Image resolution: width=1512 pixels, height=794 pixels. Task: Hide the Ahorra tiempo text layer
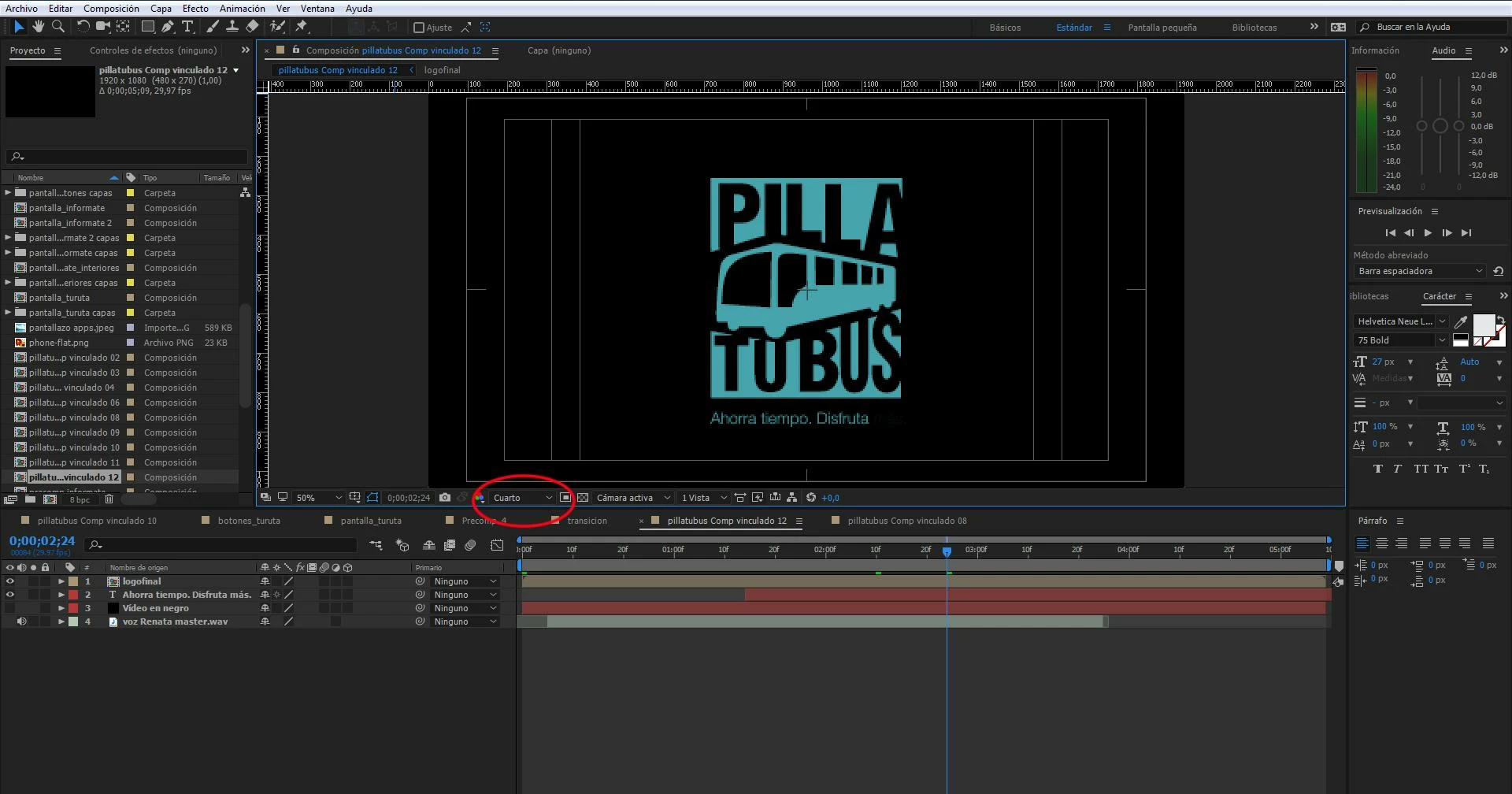pos(10,595)
